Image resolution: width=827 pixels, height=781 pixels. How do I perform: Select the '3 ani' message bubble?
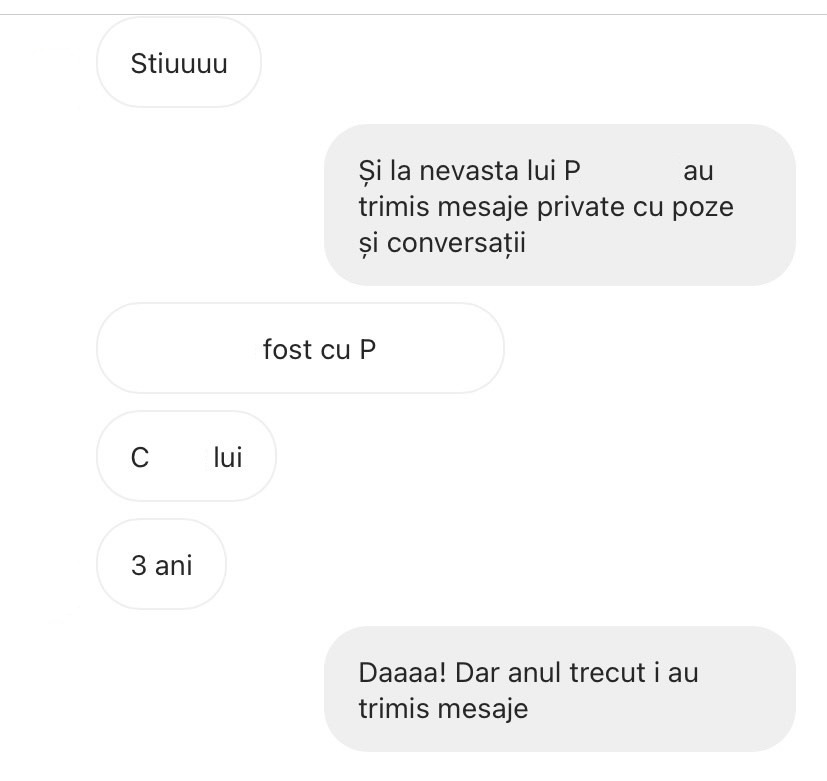coord(161,564)
